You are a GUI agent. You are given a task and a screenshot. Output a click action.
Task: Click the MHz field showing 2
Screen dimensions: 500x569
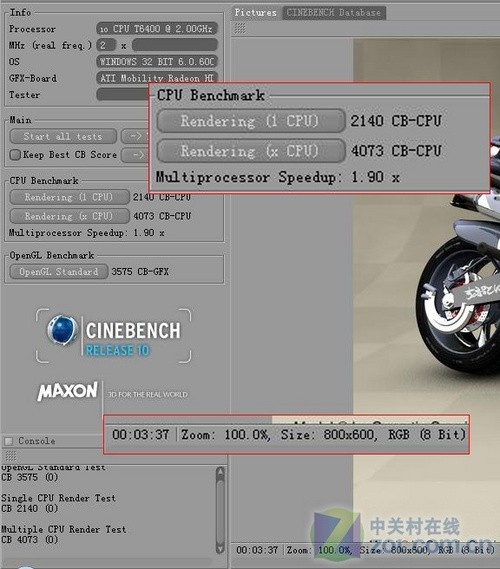[x=106, y=45]
